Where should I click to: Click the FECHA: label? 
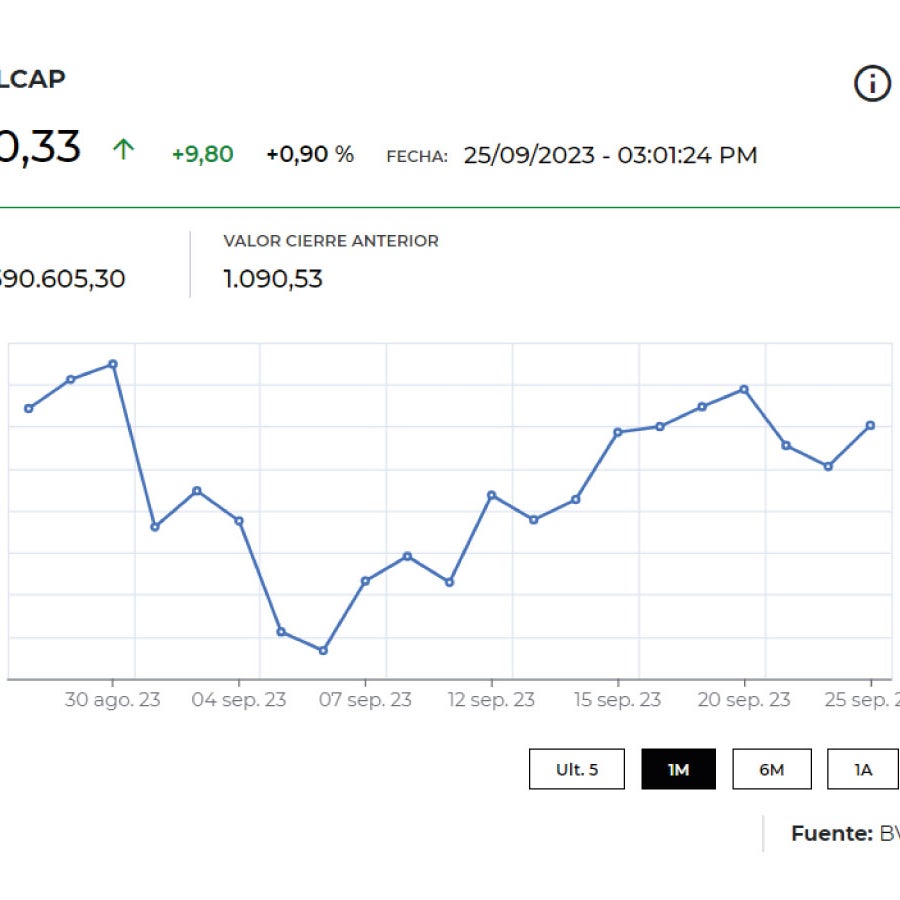[417, 156]
